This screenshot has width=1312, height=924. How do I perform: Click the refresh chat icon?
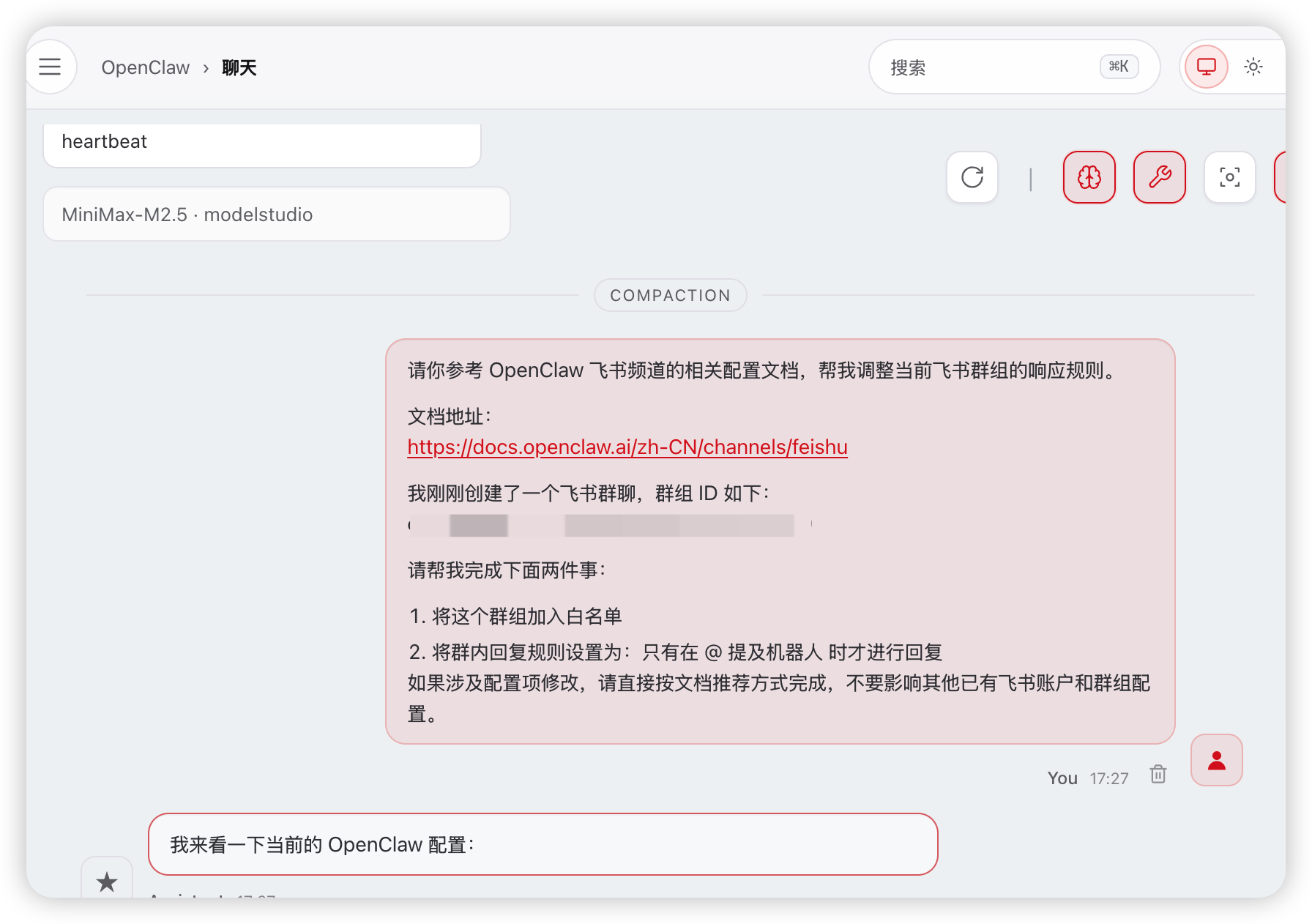point(972,177)
